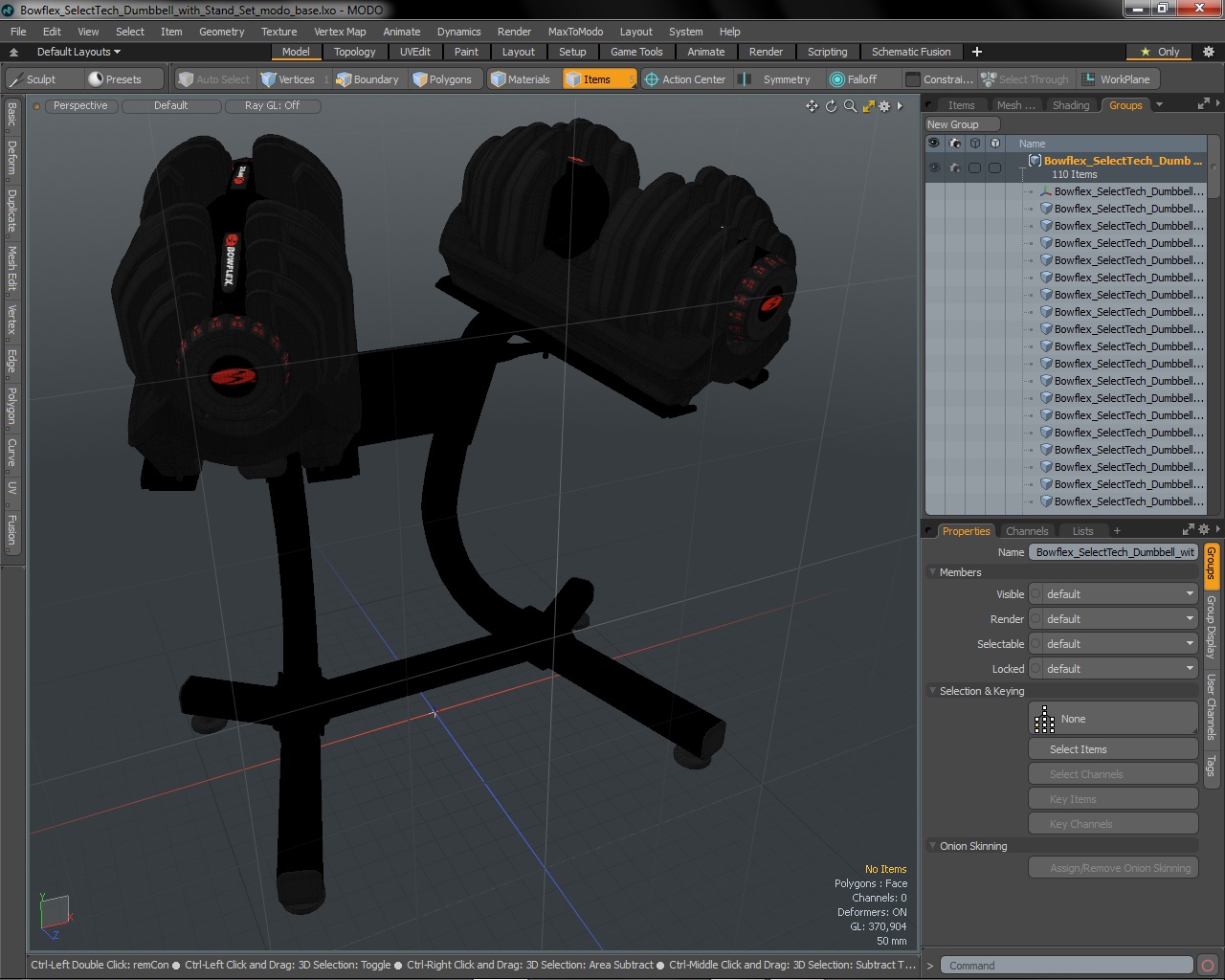Image resolution: width=1225 pixels, height=980 pixels.
Task: Open the Locked members dropdown
Action: pyautogui.click(x=1114, y=669)
